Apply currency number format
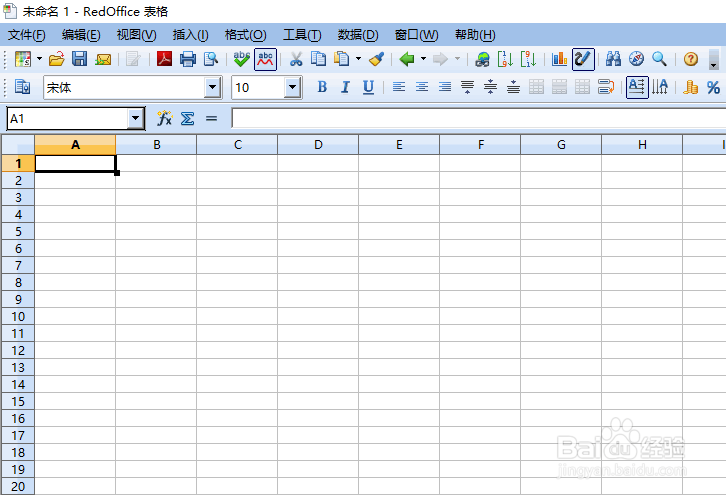726x495 pixels. 690,87
